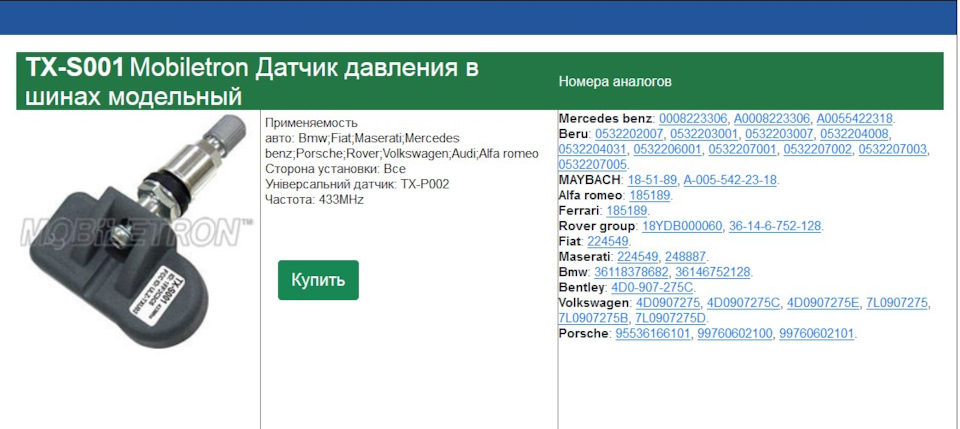Select the Сторона установки: Все line
Viewport: 960px width, 429px height.
click(x=336, y=168)
